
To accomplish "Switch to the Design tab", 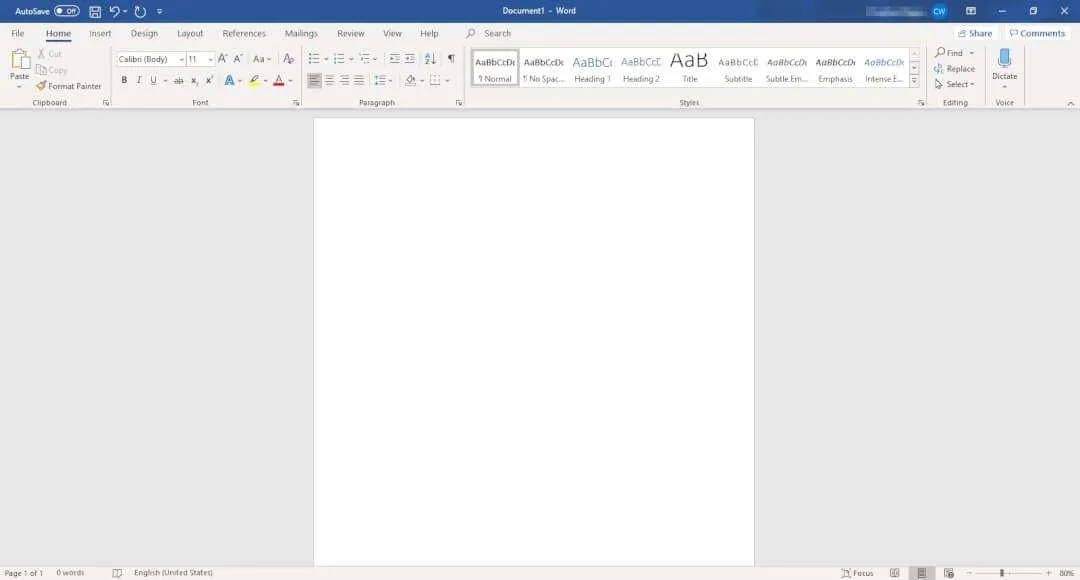I will [x=144, y=33].
